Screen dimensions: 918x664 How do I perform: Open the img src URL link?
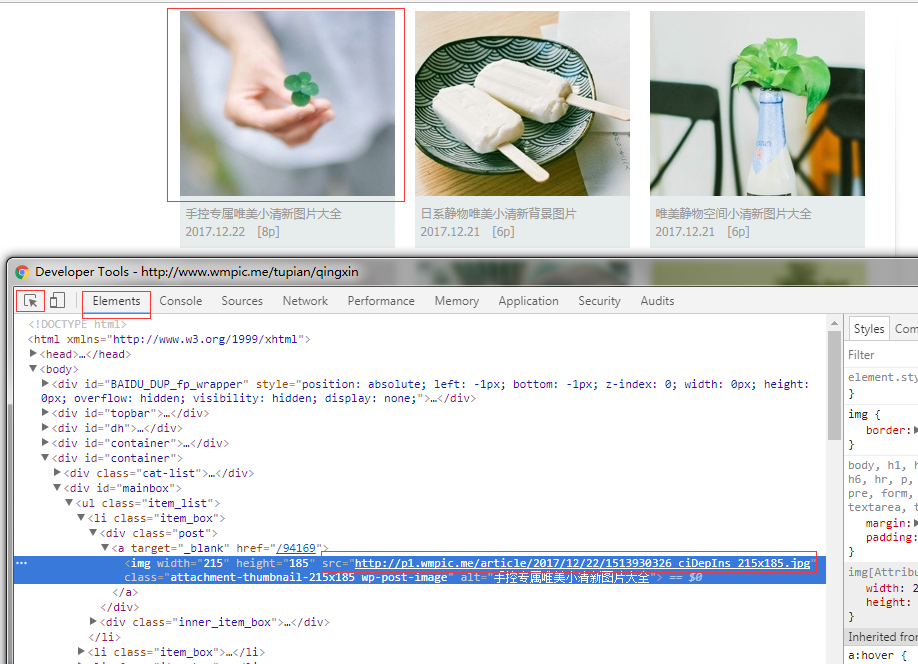(x=582, y=563)
